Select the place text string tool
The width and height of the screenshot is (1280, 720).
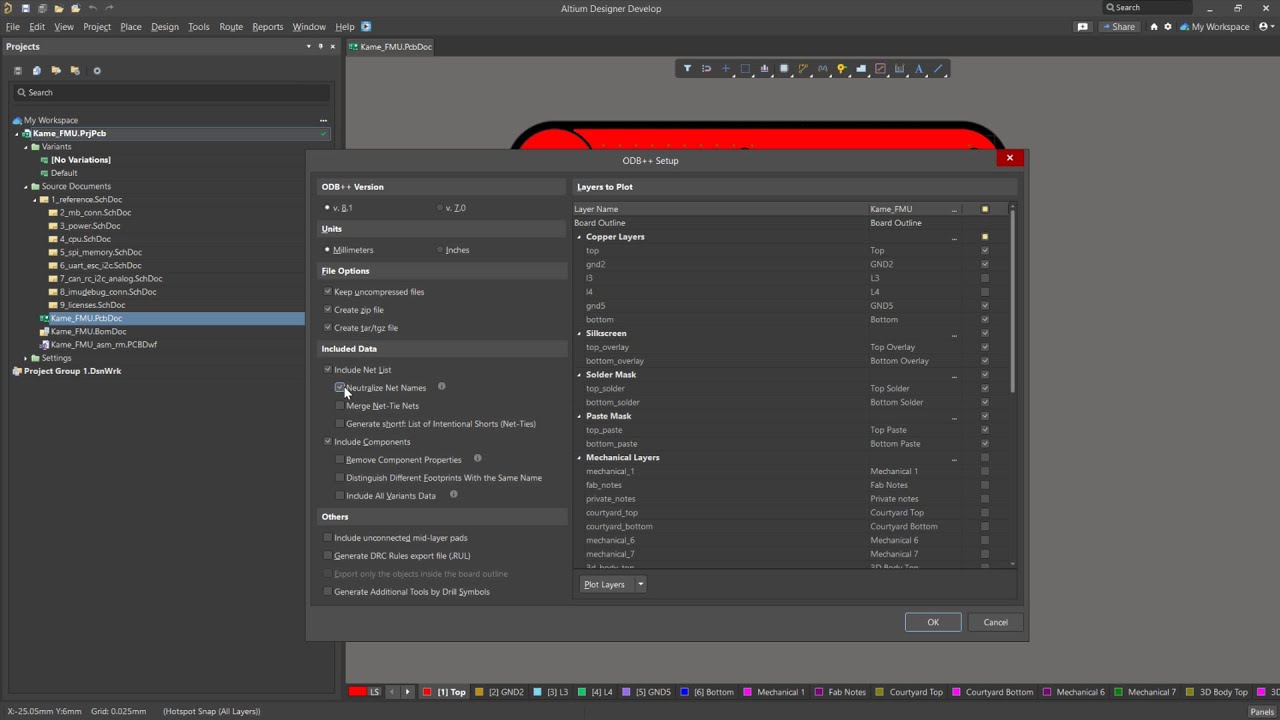click(919, 69)
